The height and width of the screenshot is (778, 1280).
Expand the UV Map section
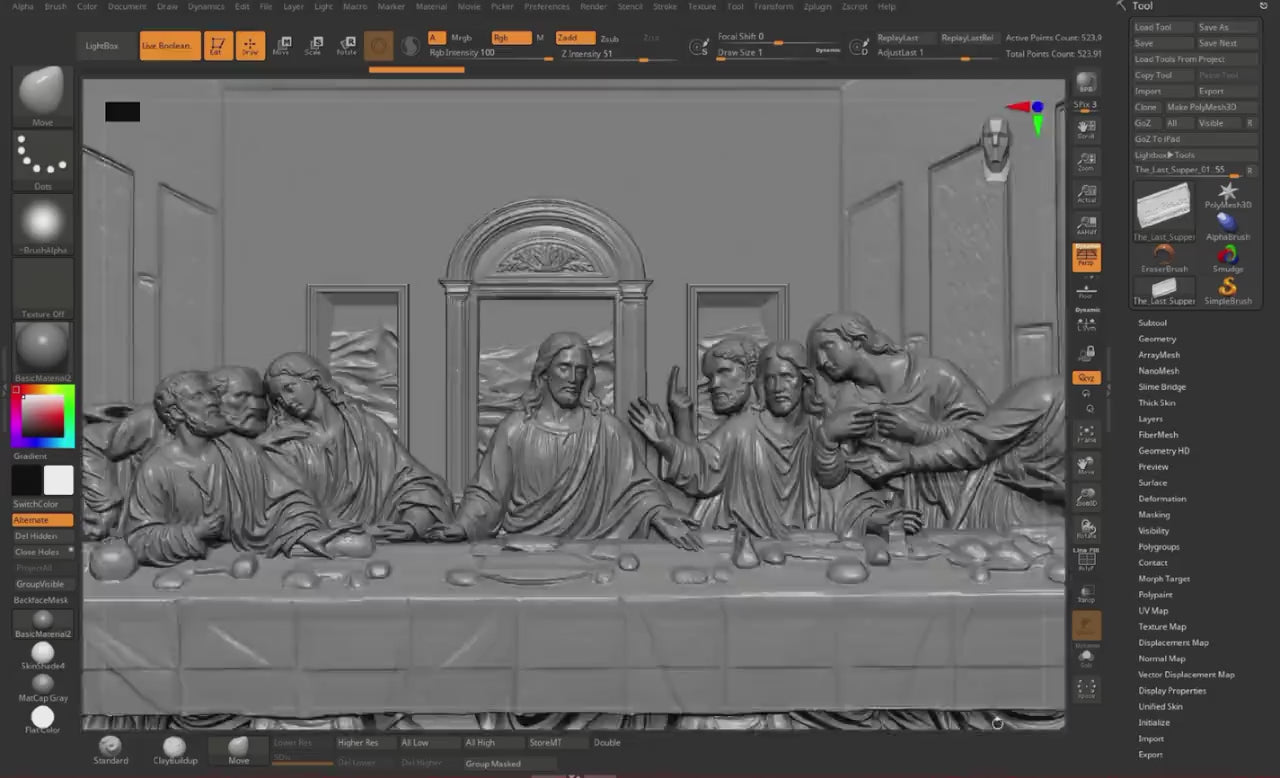tap(1153, 611)
